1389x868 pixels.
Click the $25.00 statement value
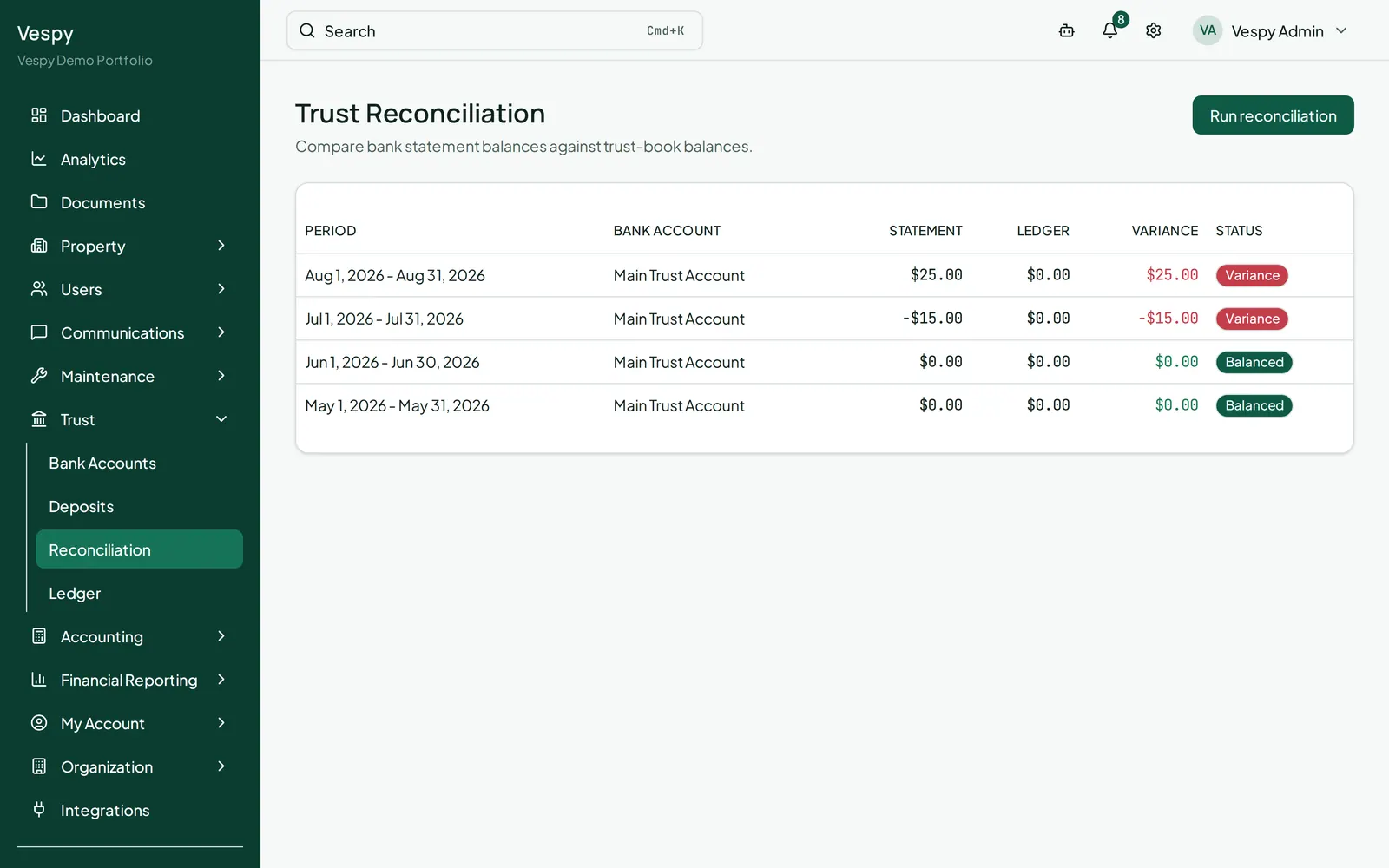pyautogui.click(x=936, y=275)
